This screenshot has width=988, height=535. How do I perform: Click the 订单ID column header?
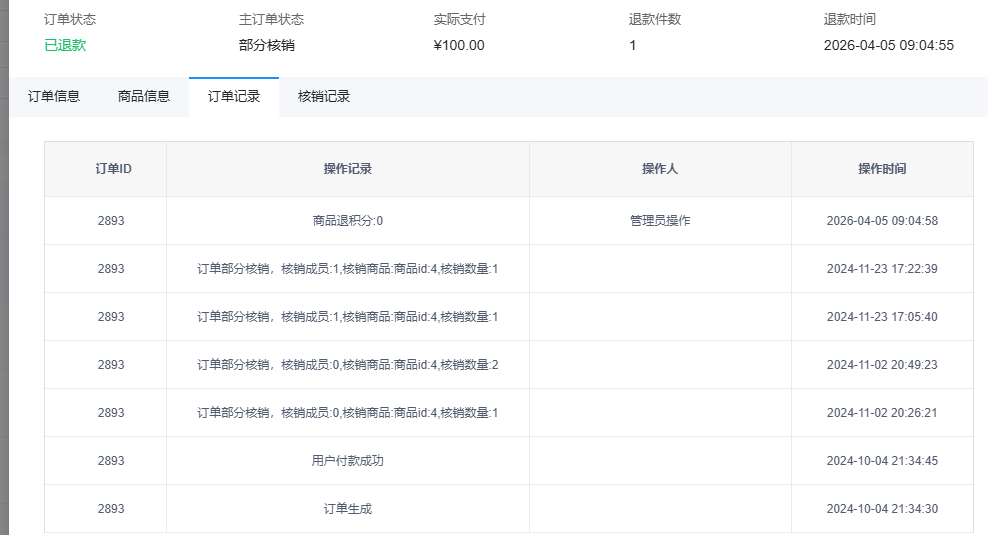[113, 169]
